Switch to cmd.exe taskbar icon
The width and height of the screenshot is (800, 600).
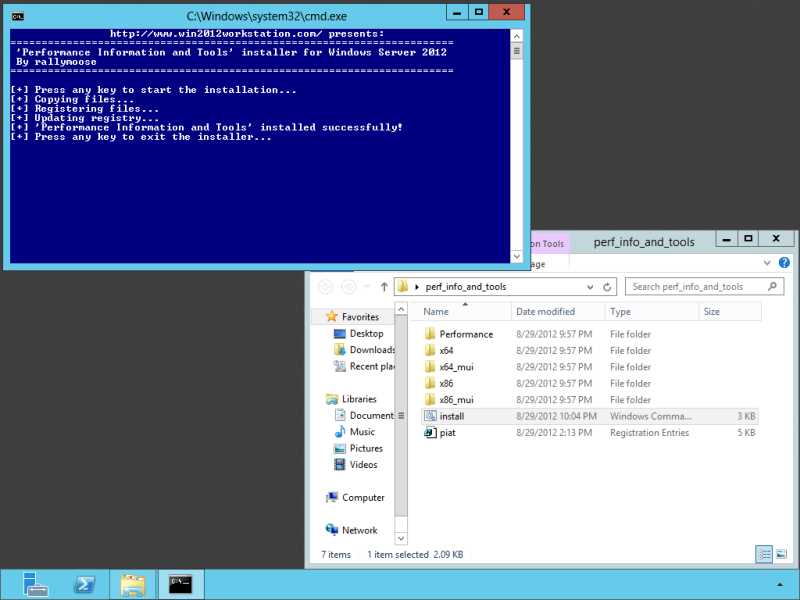(x=181, y=585)
